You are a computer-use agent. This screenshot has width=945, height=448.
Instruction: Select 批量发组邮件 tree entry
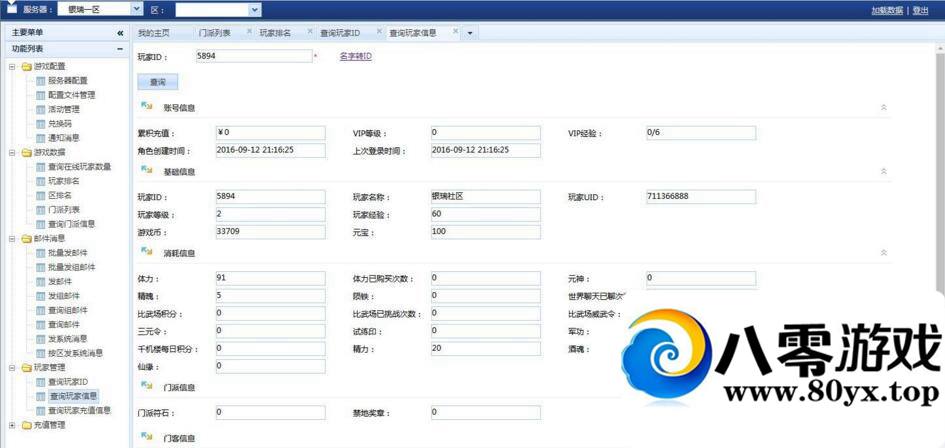72,267
